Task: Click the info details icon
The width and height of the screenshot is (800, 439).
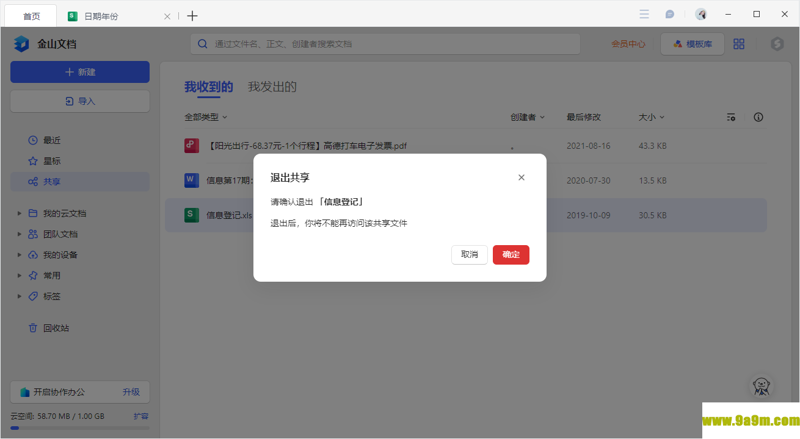Action: [x=759, y=117]
